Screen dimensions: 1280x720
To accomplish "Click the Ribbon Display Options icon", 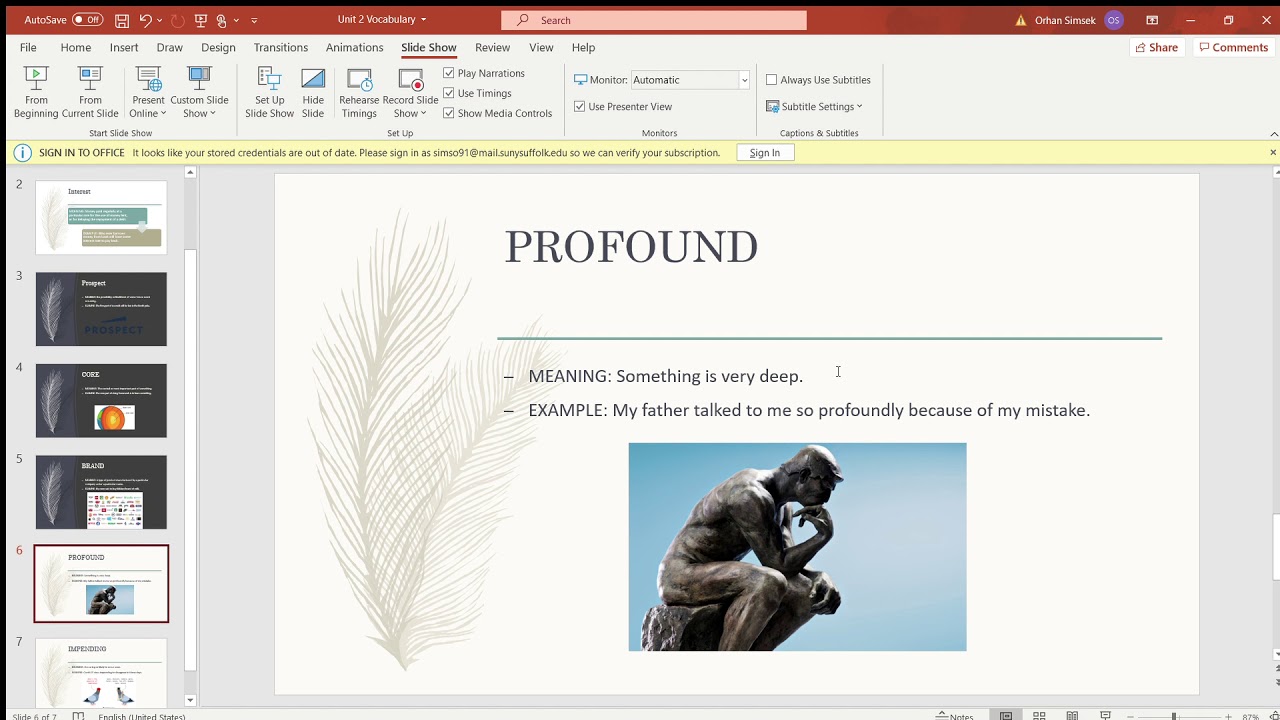I will pyautogui.click(x=1152, y=20).
